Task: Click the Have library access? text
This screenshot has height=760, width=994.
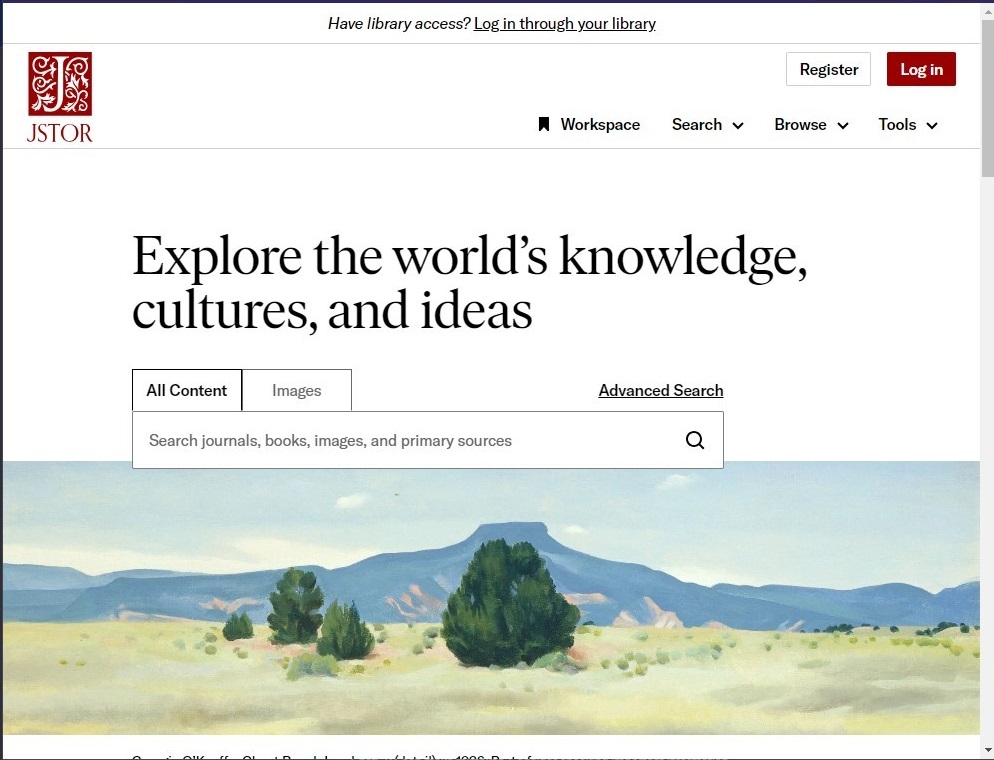Action: coord(399,23)
